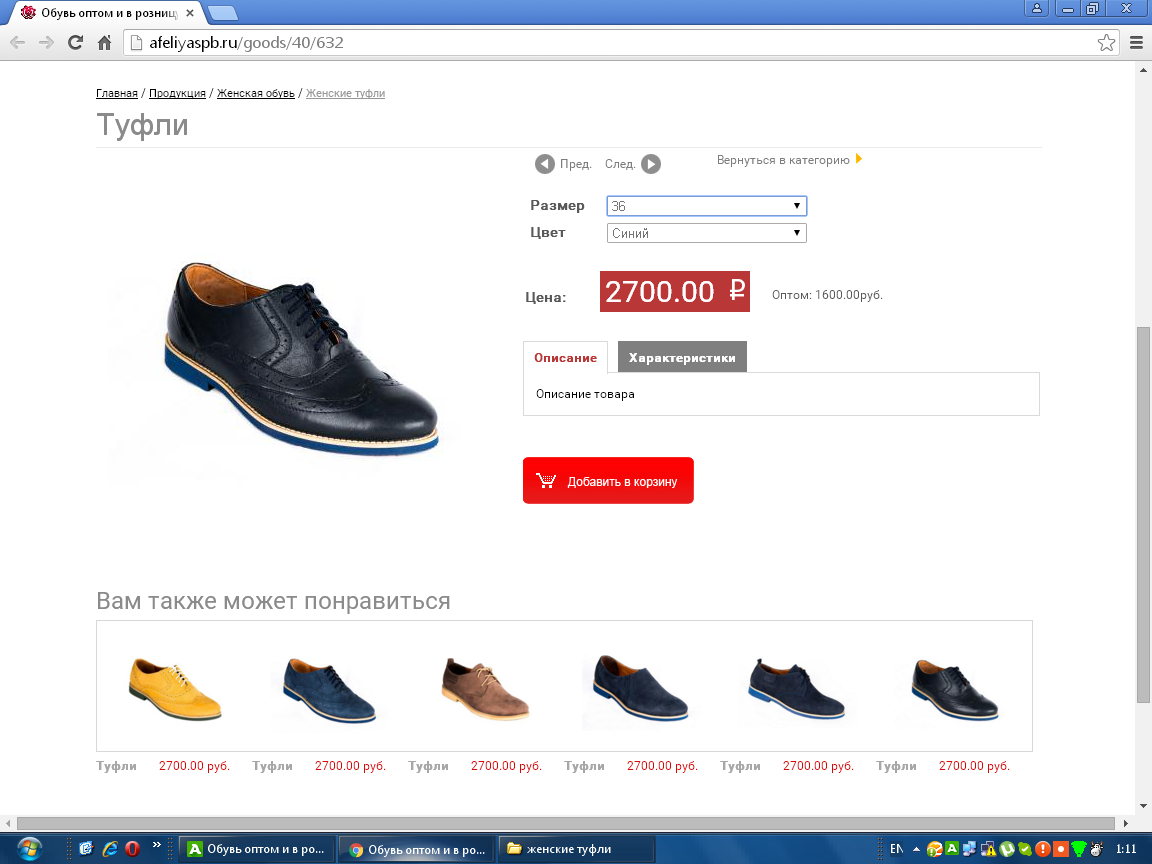Launch Opera from the quick launch bar

pos(132,848)
